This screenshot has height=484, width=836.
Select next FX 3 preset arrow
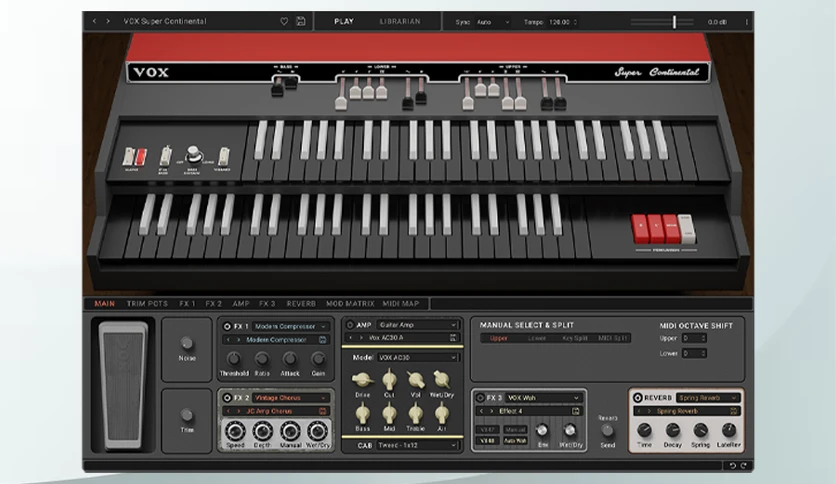click(491, 411)
